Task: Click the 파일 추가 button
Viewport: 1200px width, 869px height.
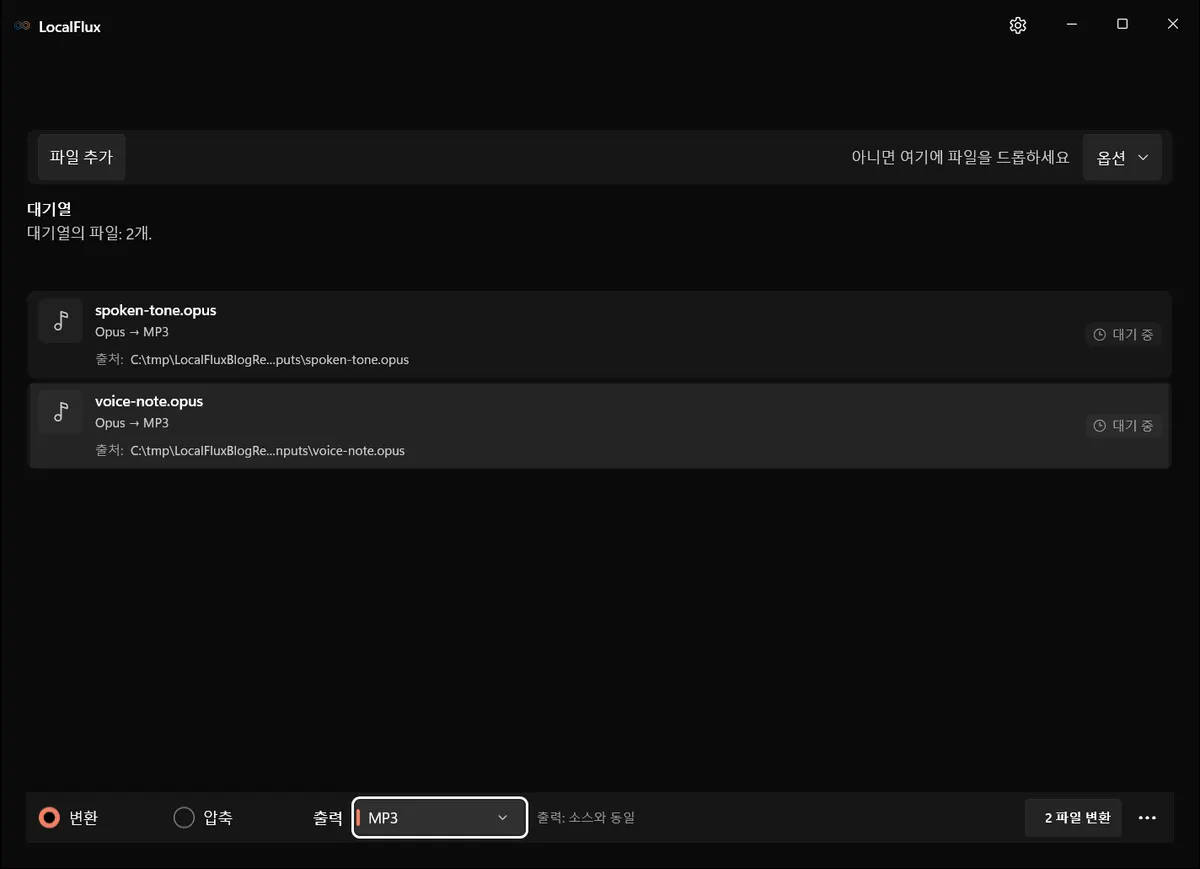Action: coord(81,158)
